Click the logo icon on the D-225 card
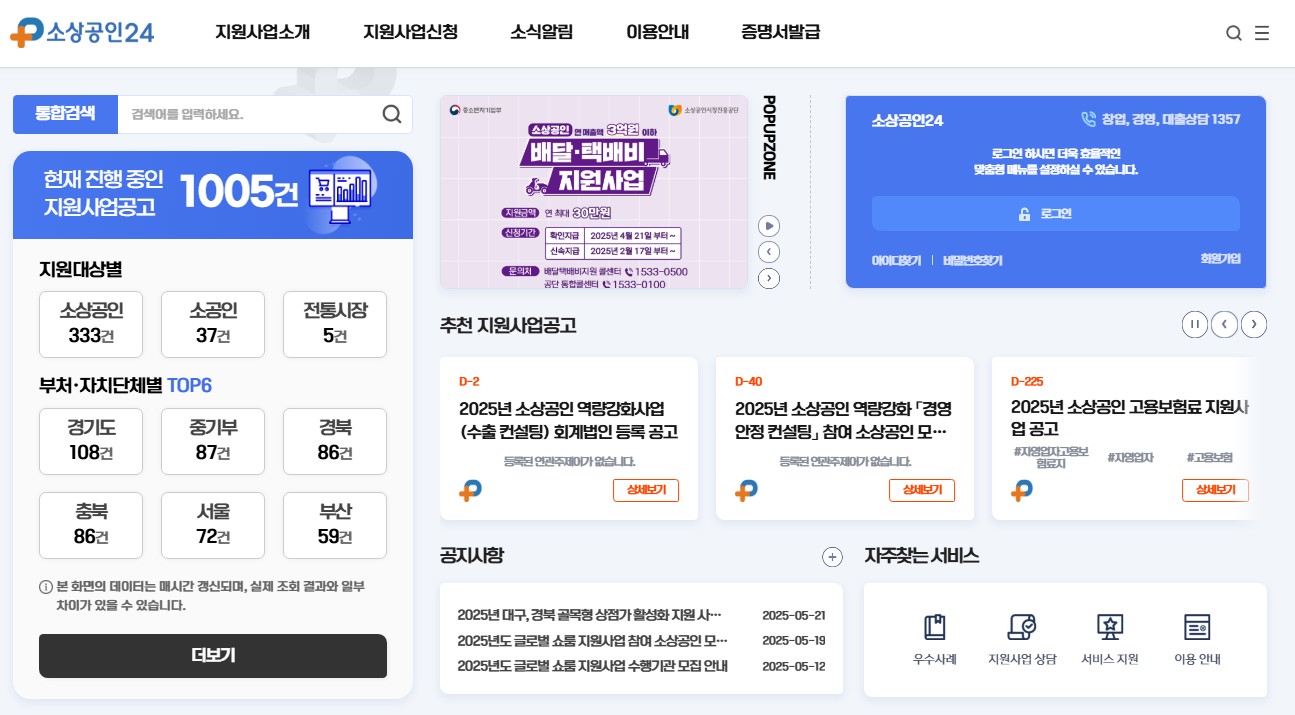Screen dimensions: 1295x715 pos(1022,490)
